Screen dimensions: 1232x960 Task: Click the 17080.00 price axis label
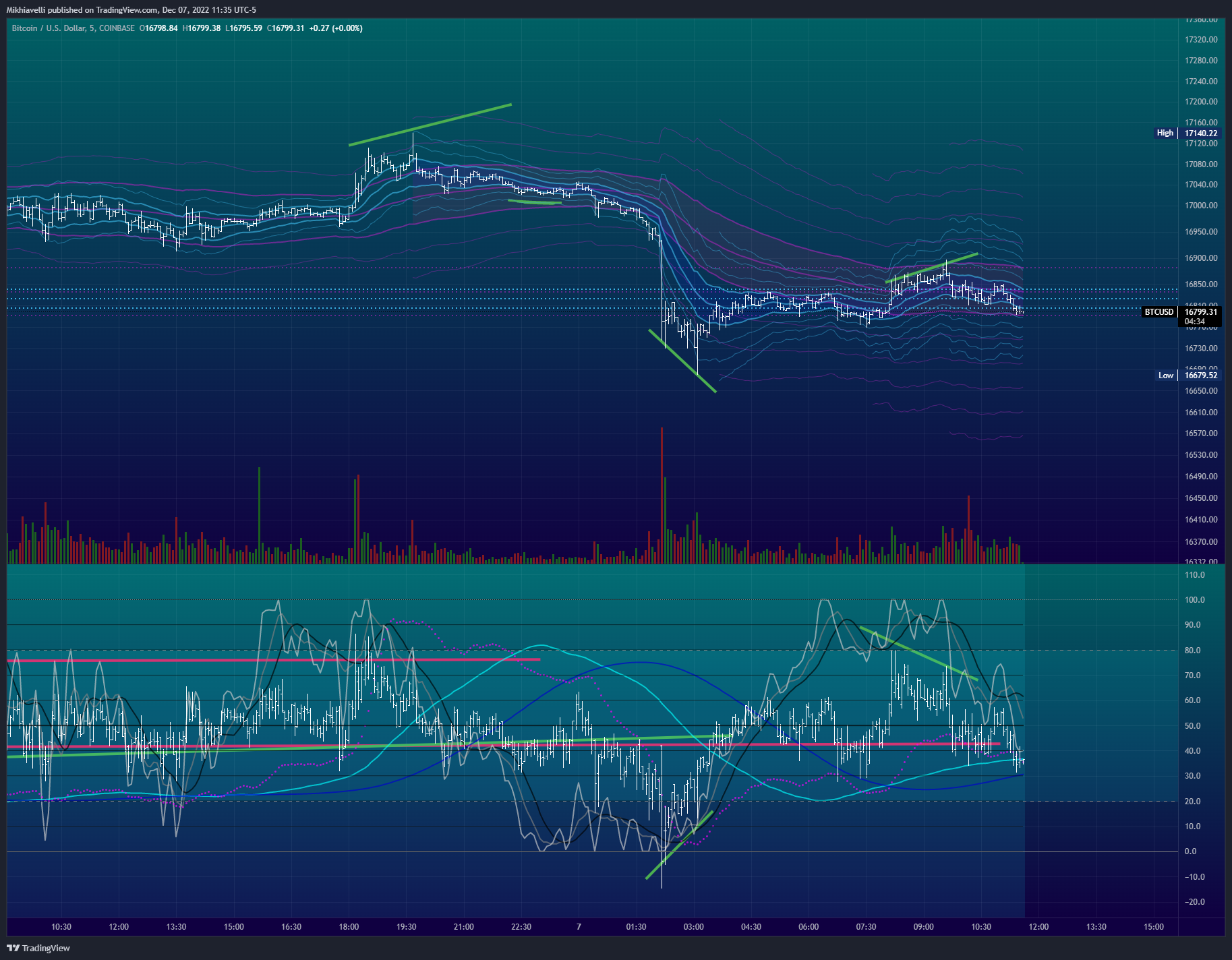pos(1201,164)
